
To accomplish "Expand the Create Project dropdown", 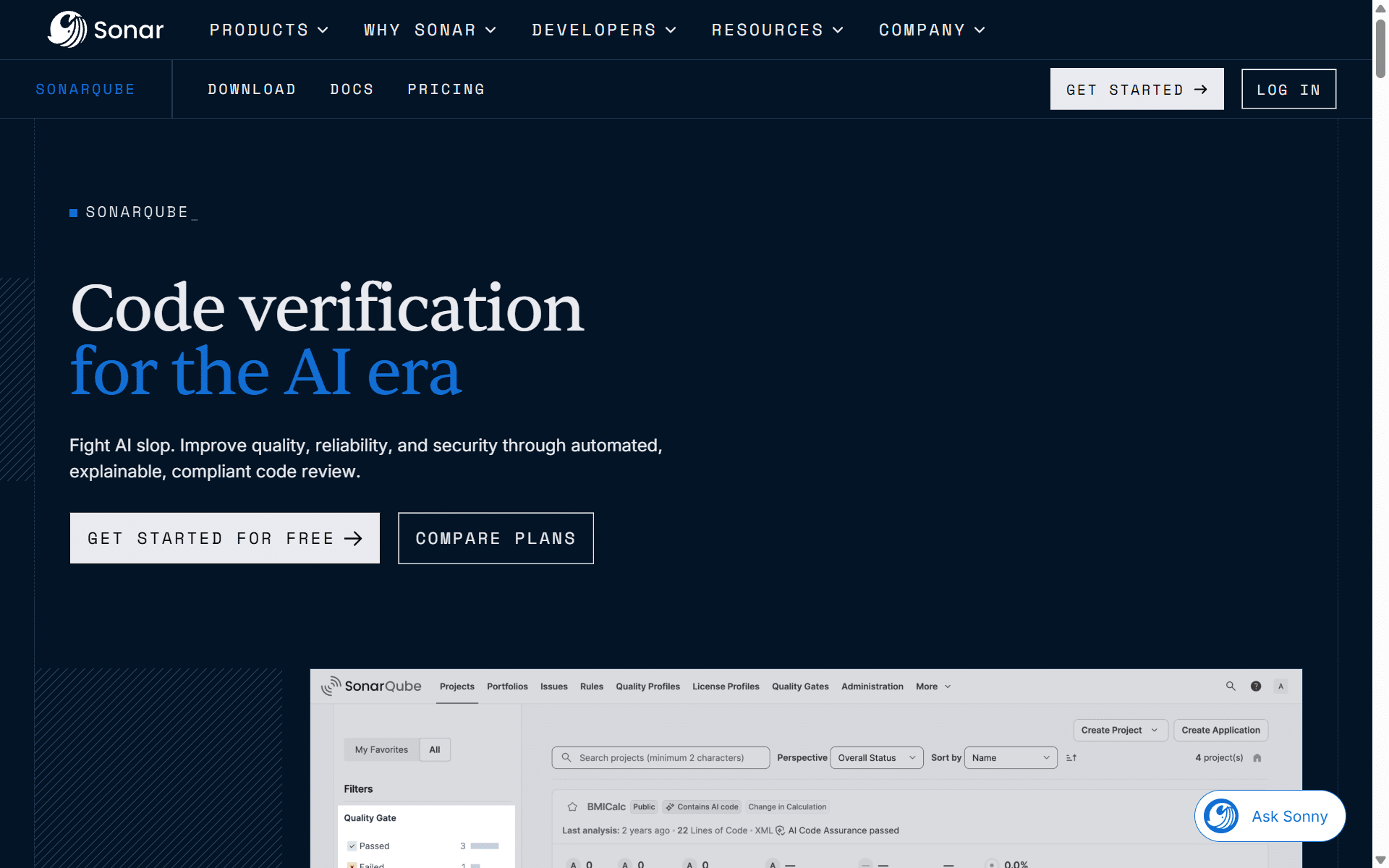I will [1121, 730].
